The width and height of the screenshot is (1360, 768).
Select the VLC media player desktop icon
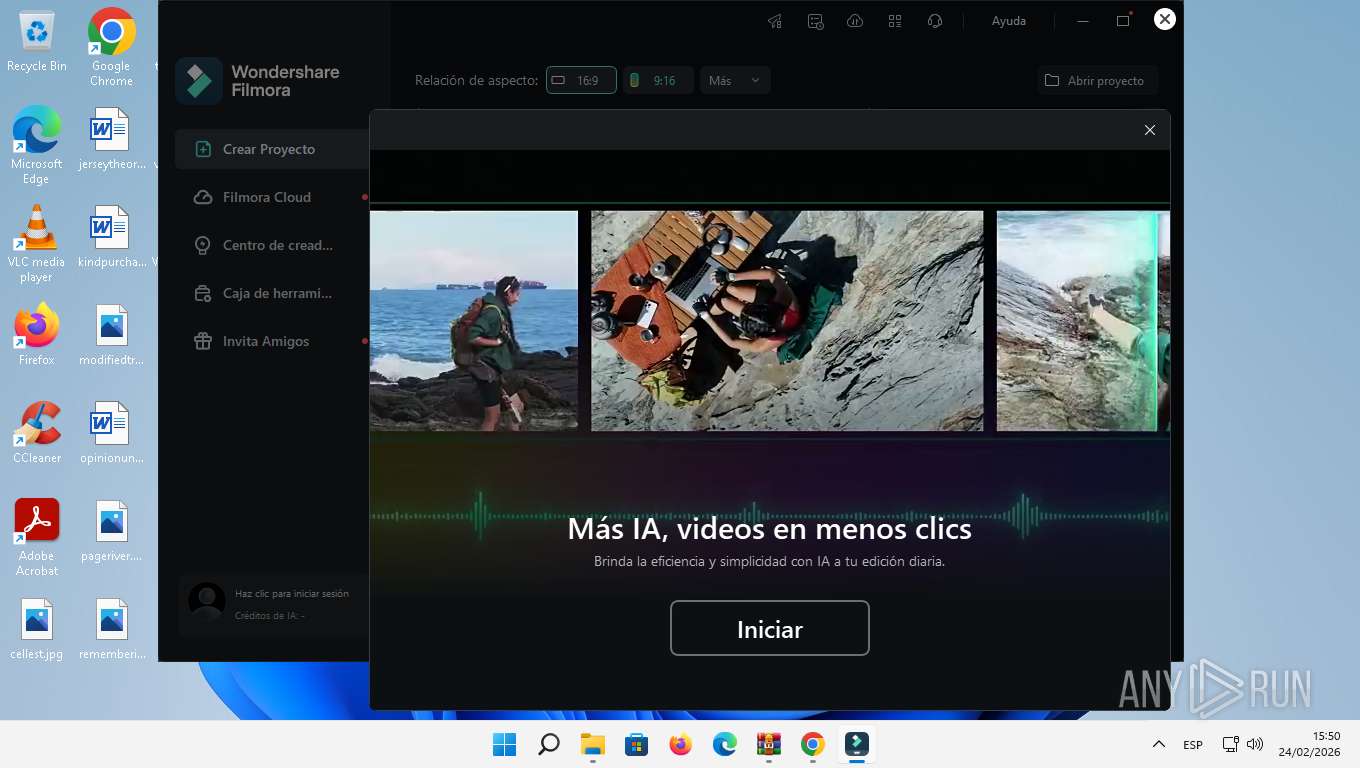click(x=37, y=243)
